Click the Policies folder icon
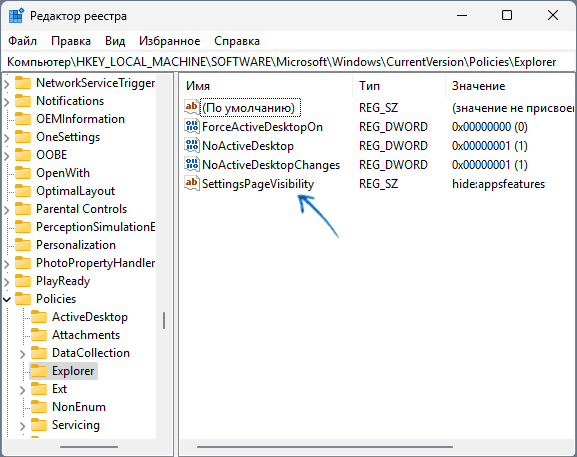The image size is (577, 457). click(23, 299)
